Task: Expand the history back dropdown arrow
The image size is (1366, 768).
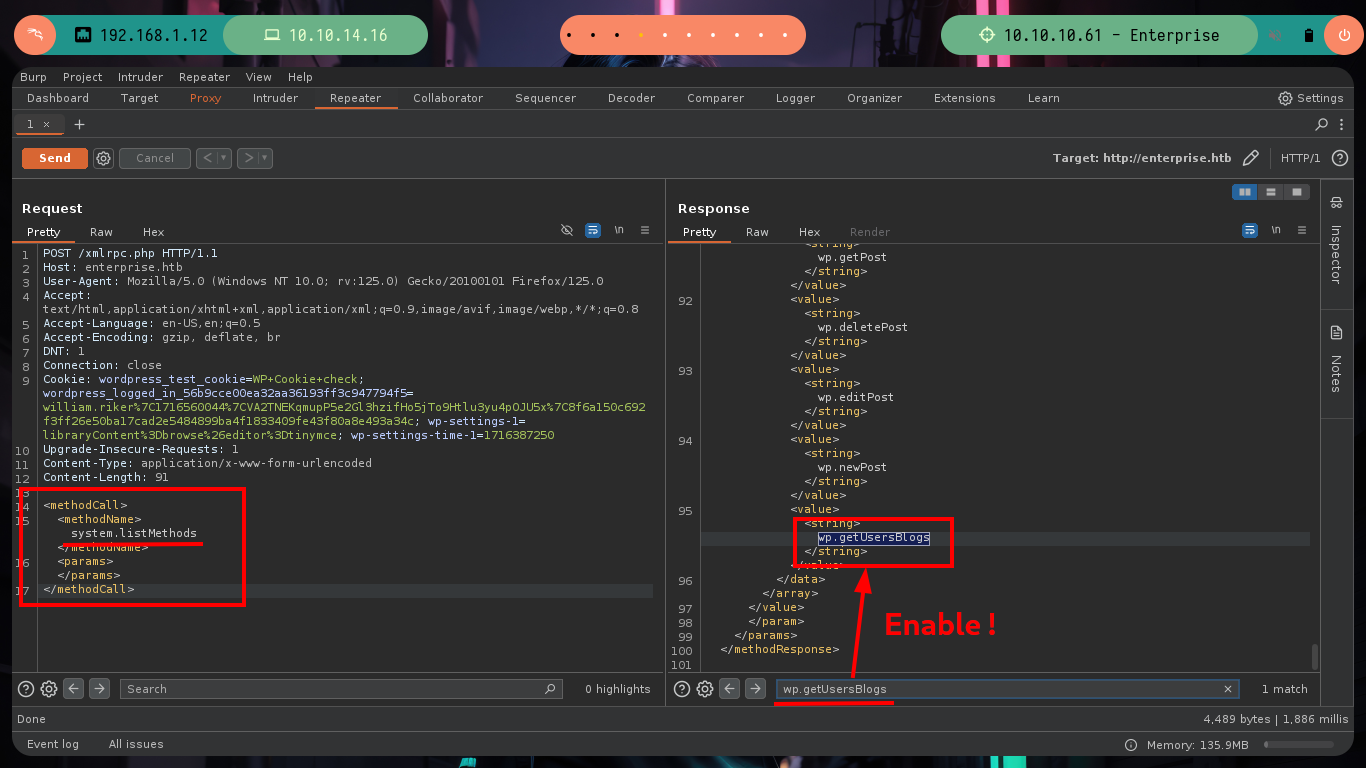Action: pos(224,158)
